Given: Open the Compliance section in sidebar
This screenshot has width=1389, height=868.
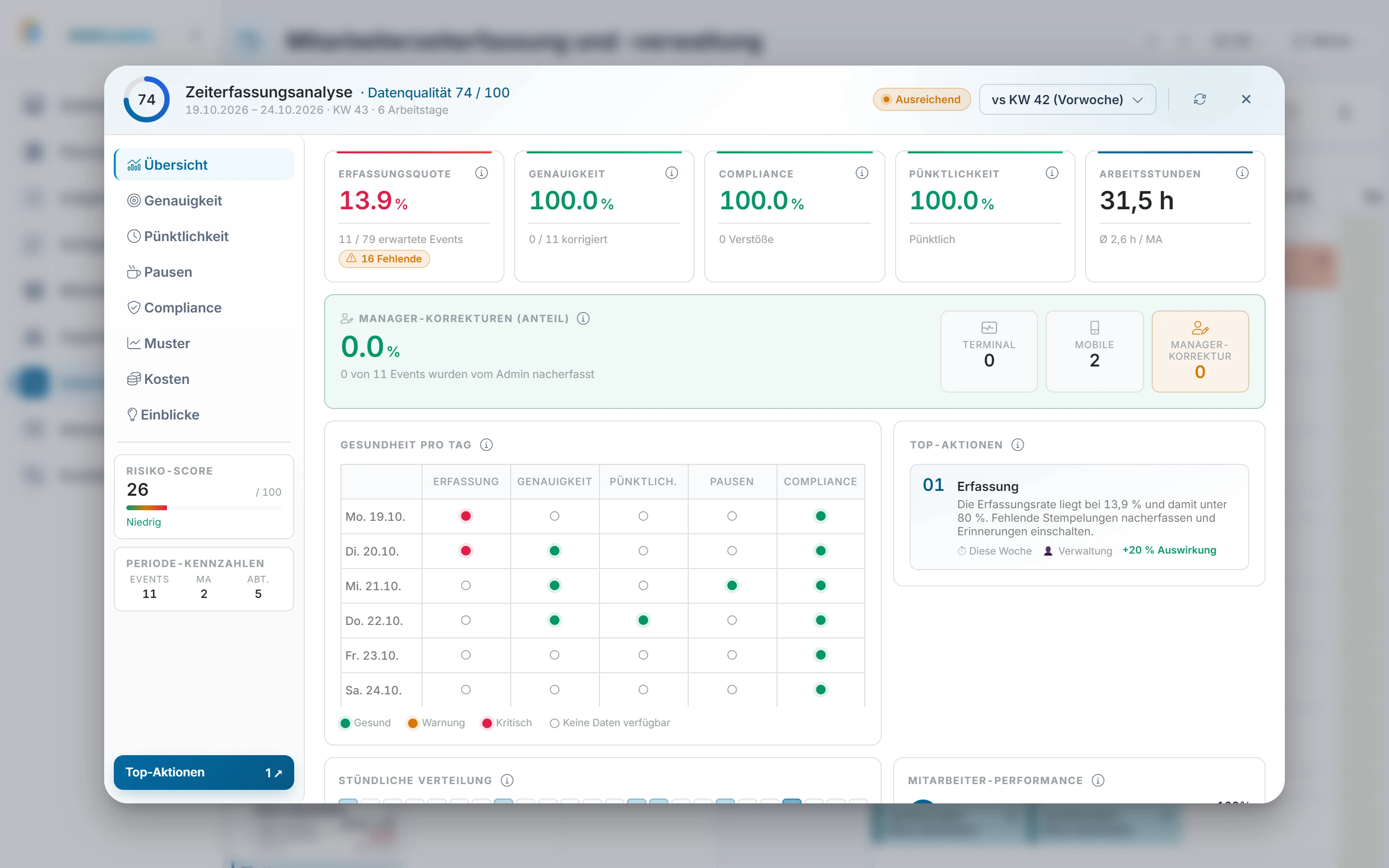Looking at the screenshot, I should [204, 308].
